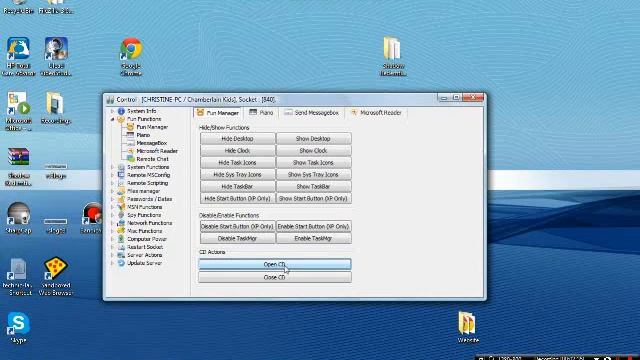Click Enable Start Button (XP Only)

point(313,226)
